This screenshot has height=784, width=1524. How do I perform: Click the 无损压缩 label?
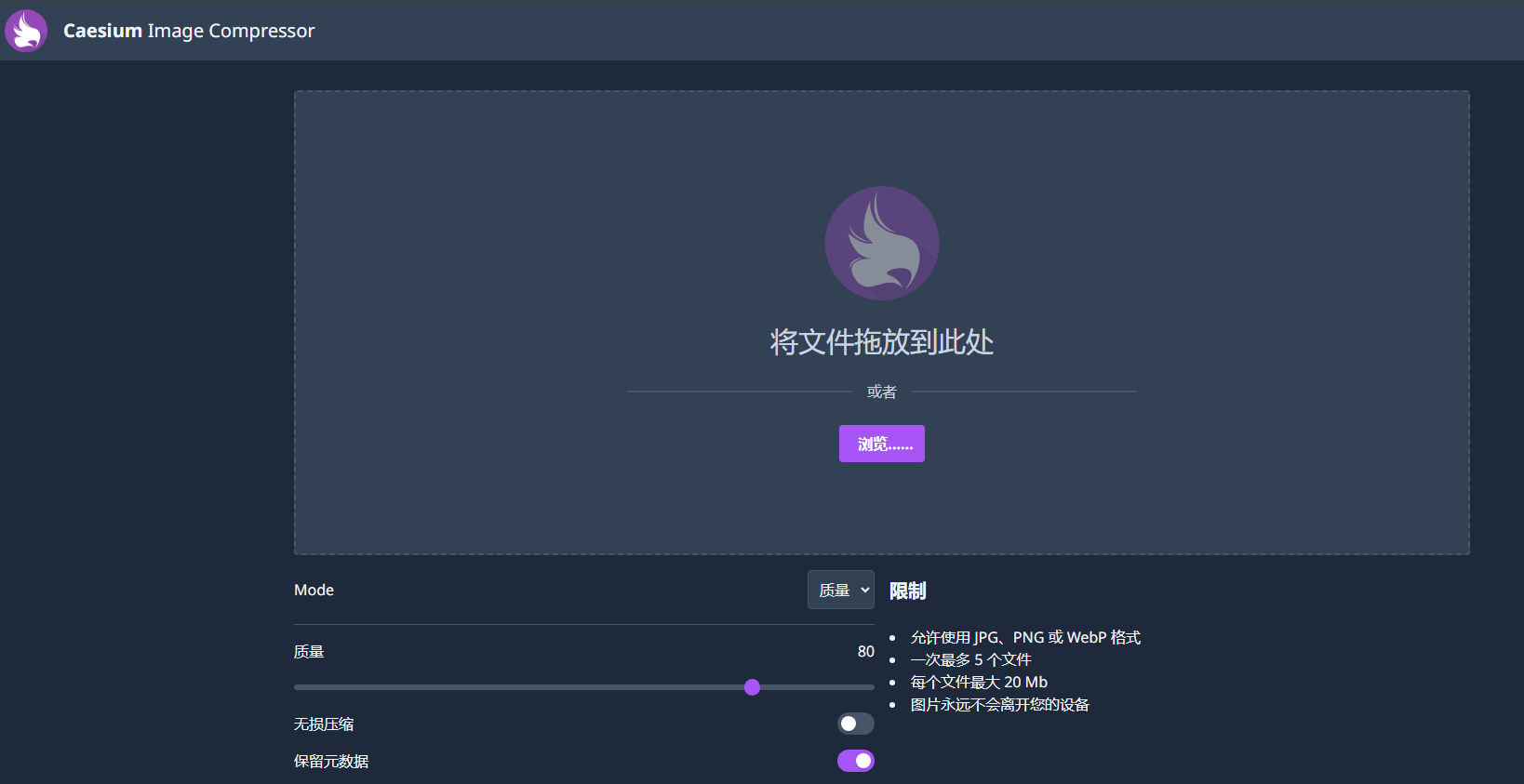[324, 724]
